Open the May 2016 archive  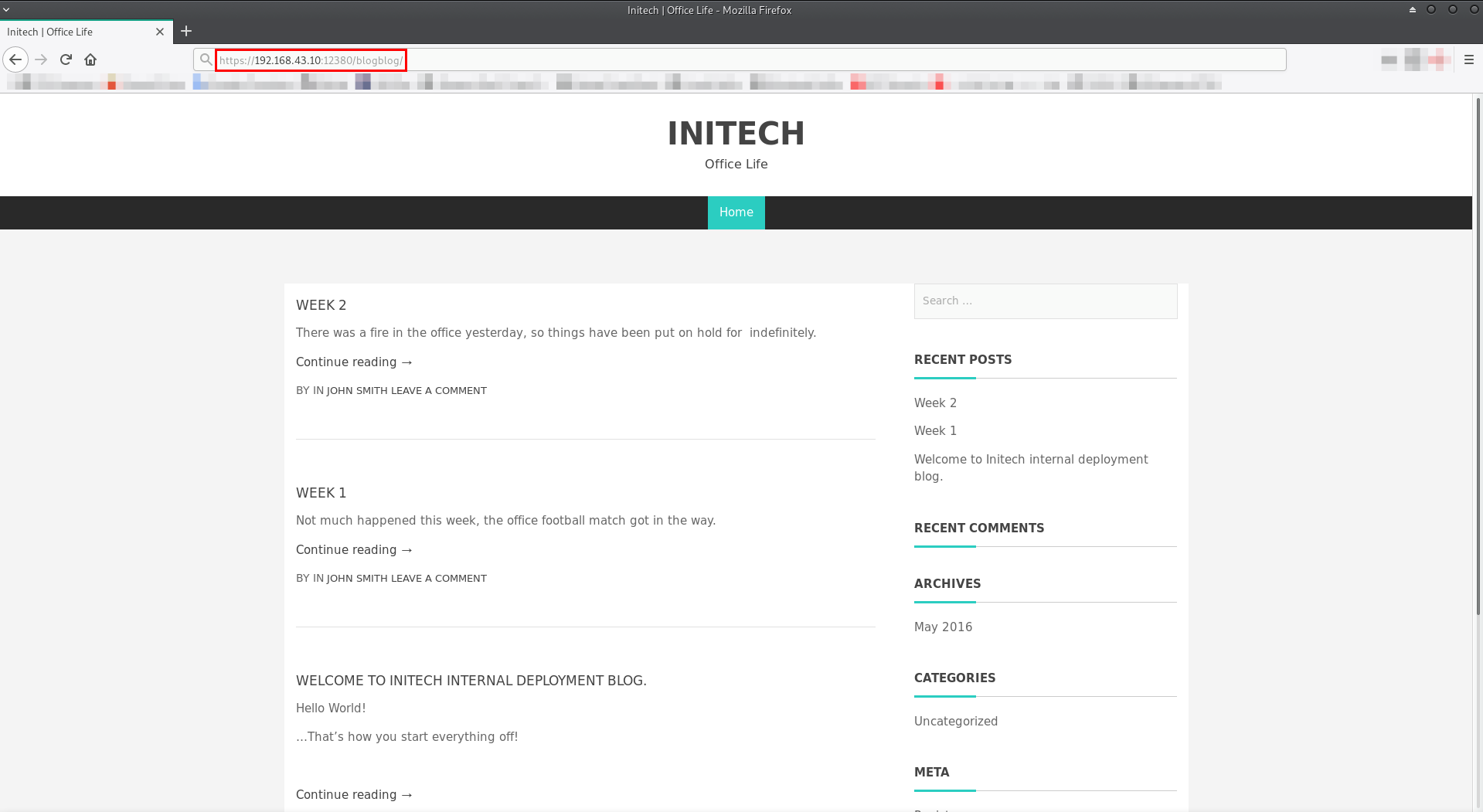click(943, 627)
